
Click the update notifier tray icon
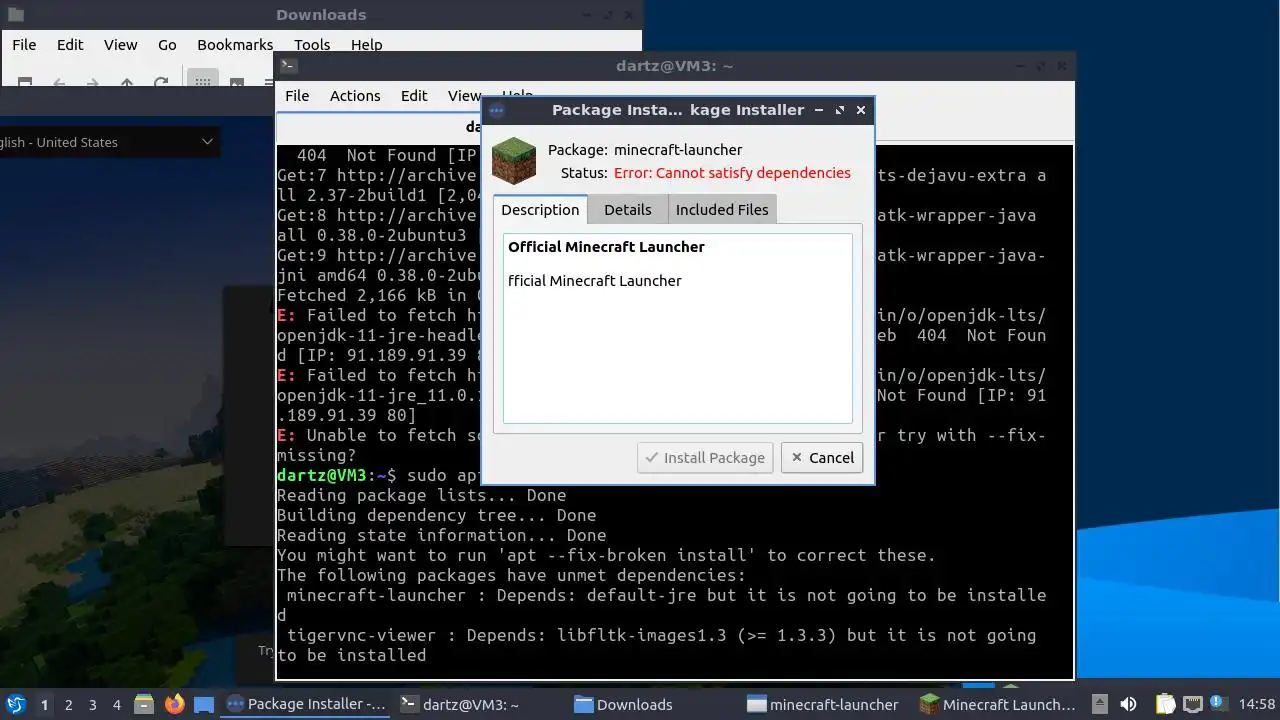click(1218, 704)
